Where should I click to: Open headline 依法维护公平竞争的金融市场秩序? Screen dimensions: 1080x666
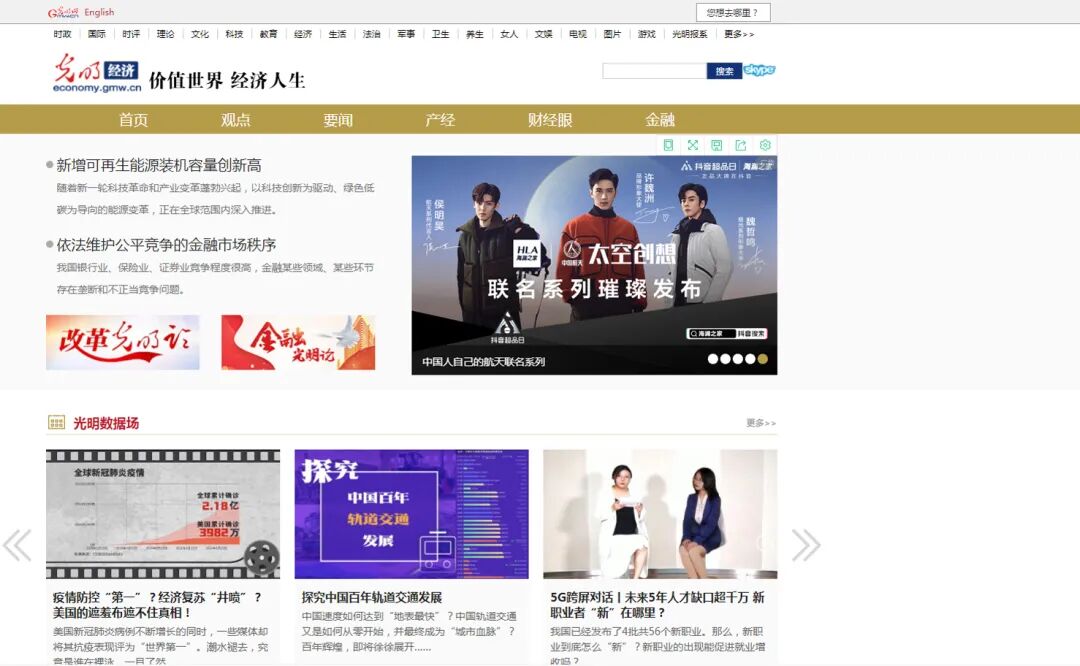[166, 244]
